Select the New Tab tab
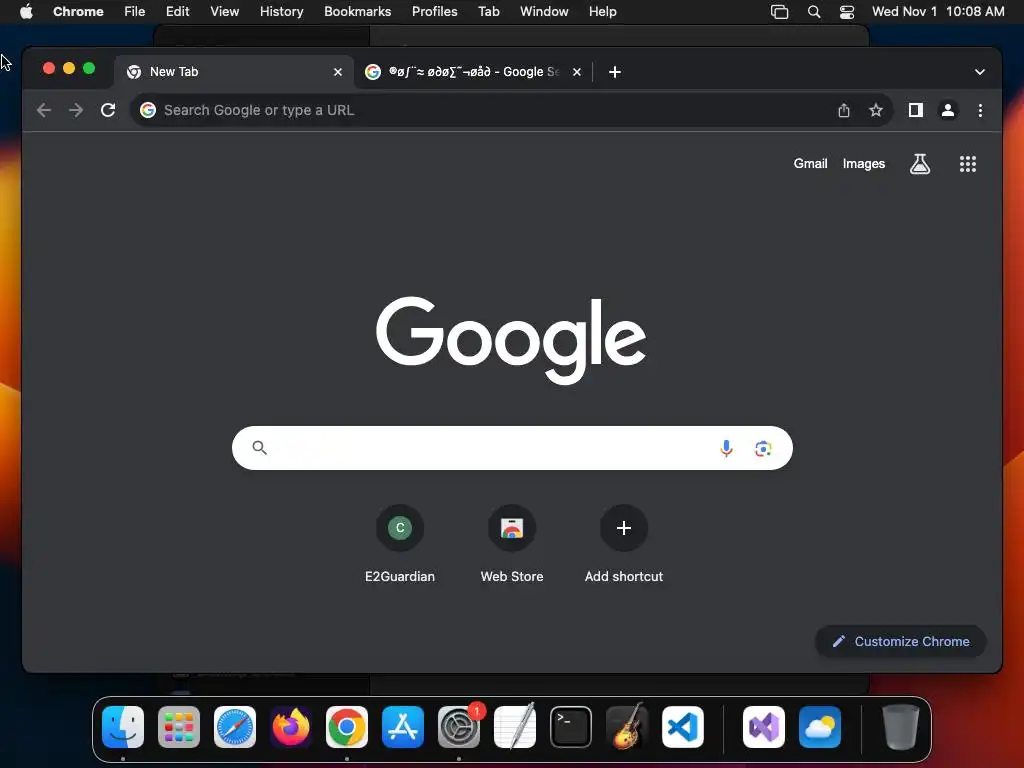The height and width of the screenshot is (768, 1024). (233, 72)
